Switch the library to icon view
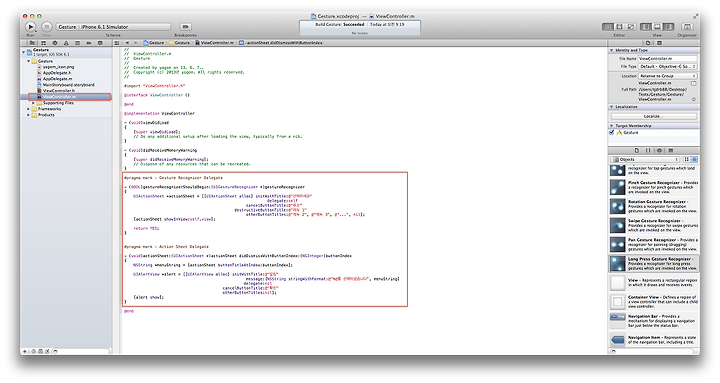 pos(686,159)
